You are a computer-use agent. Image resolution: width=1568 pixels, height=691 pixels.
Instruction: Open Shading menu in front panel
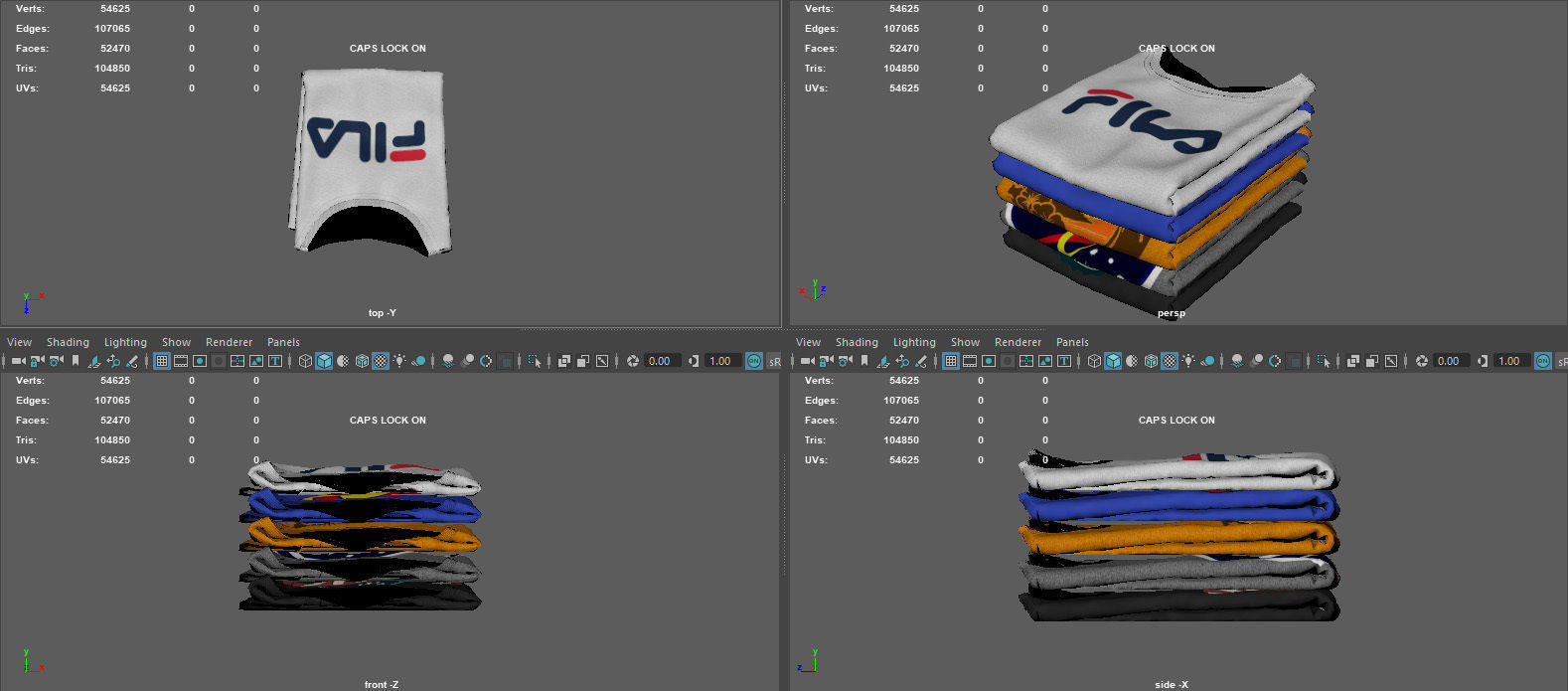coord(68,342)
